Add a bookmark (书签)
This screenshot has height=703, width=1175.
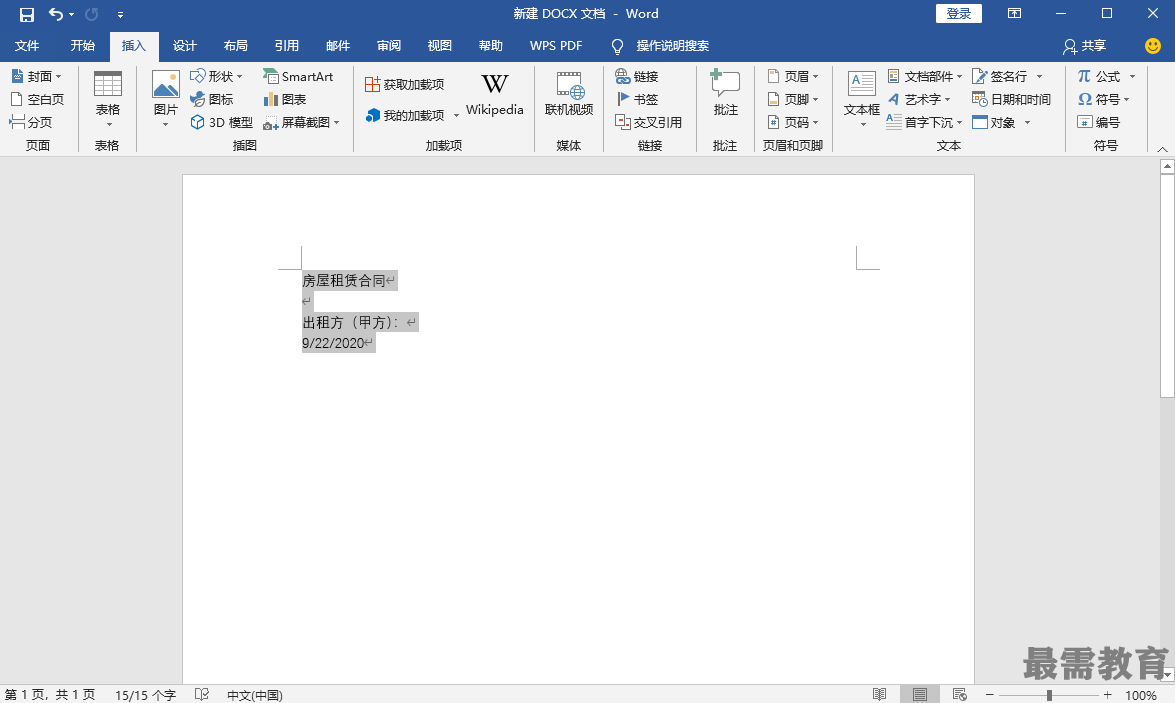(636, 99)
